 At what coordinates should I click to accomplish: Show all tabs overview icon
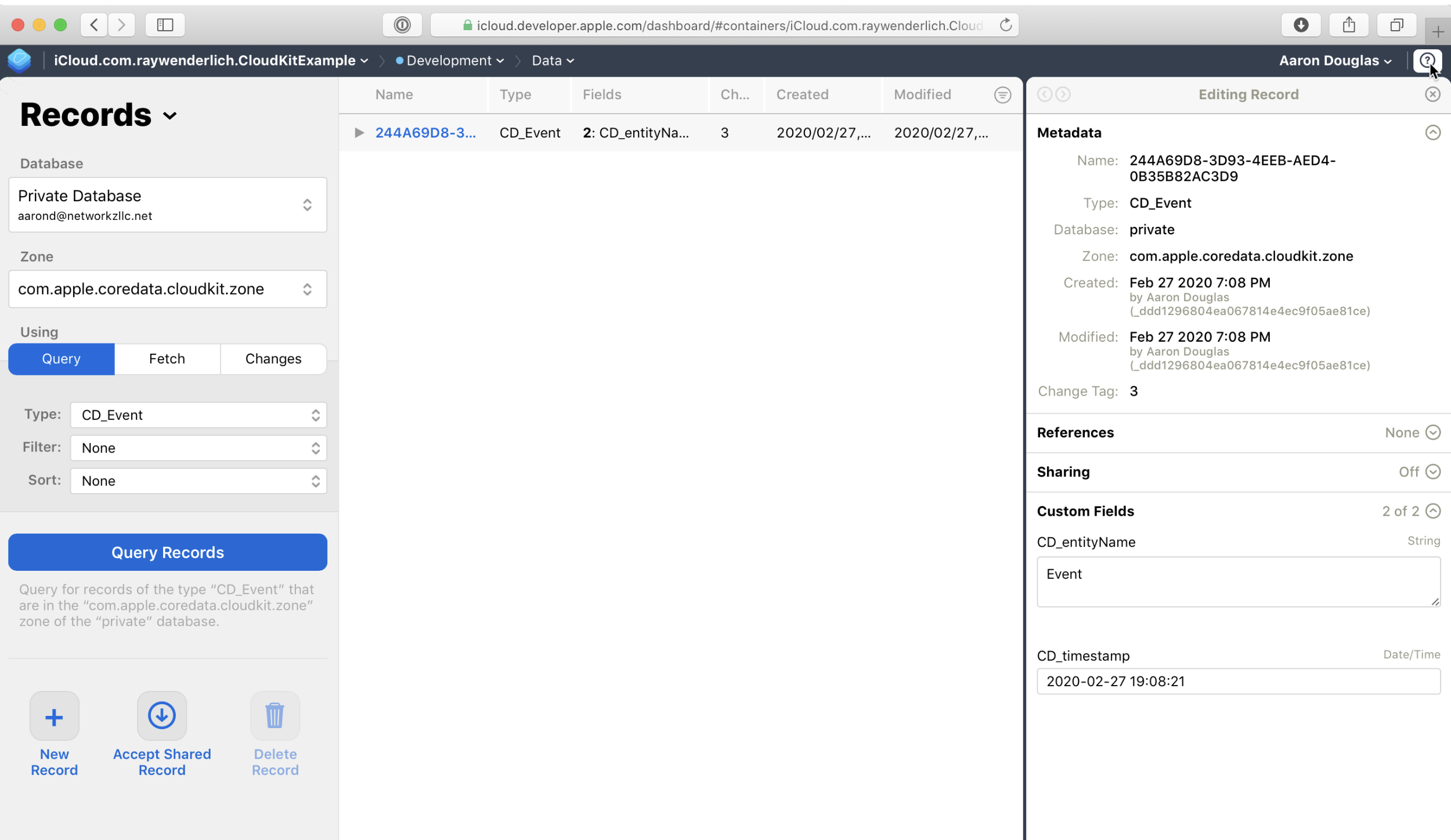click(1397, 25)
